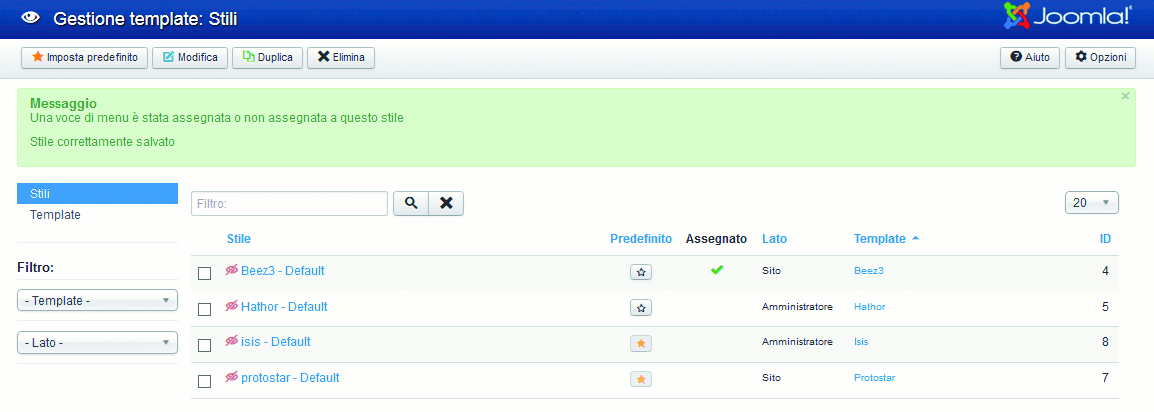Check the protostar - Default row checkbox
The width and height of the screenshot is (1154, 412).
pyautogui.click(x=205, y=381)
